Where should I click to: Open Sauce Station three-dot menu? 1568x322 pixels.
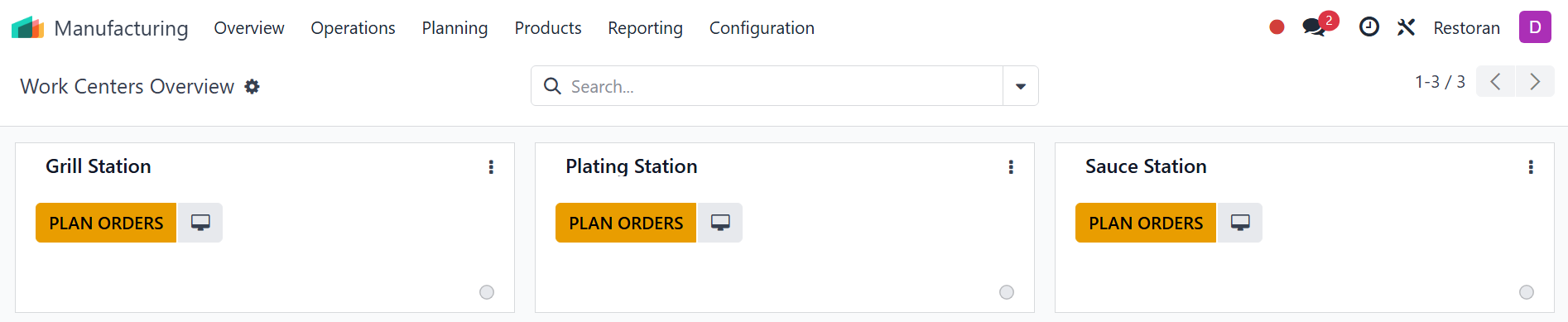coord(1531,167)
